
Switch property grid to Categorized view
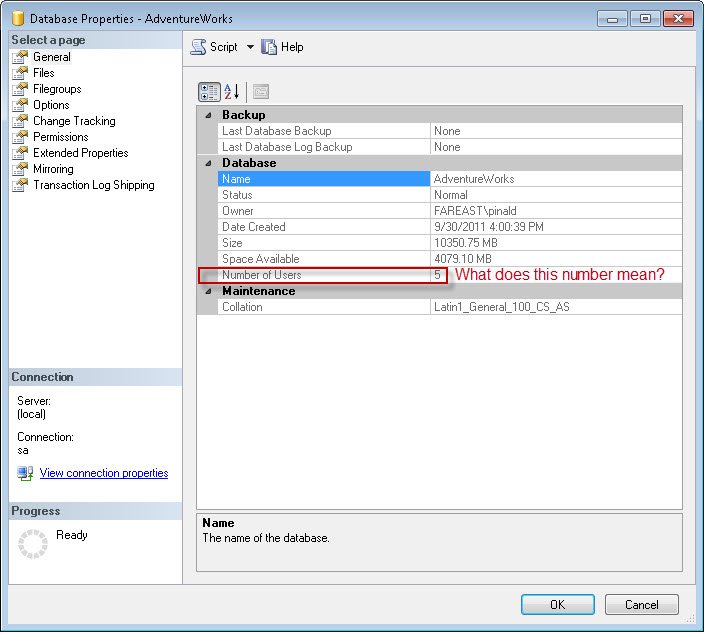(209, 92)
